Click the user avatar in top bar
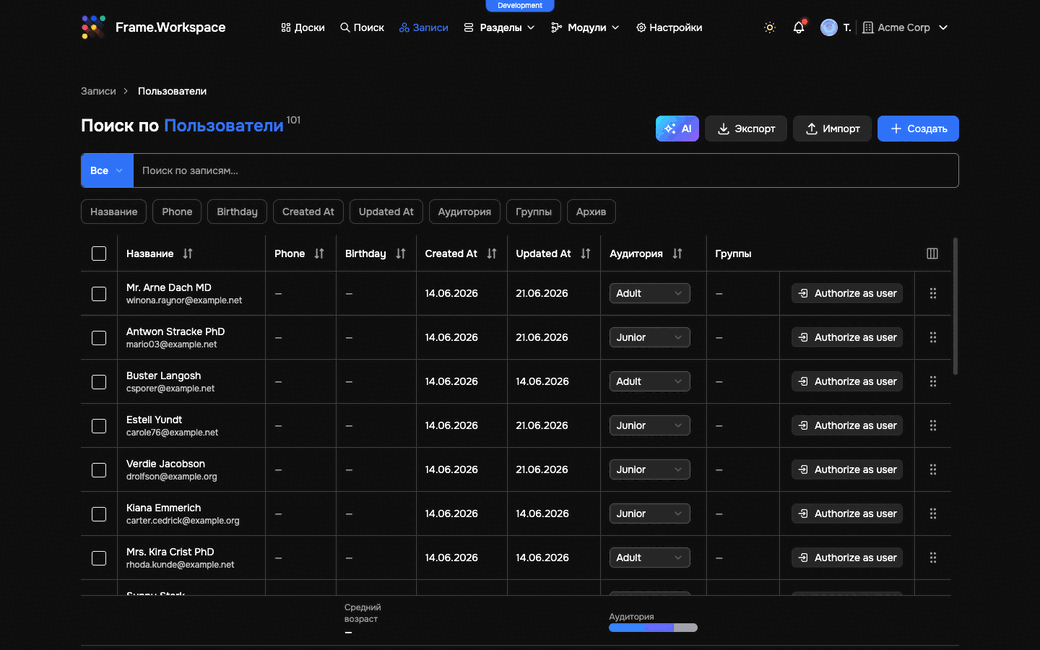The height and width of the screenshot is (650, 1040). tap(828, 27)
